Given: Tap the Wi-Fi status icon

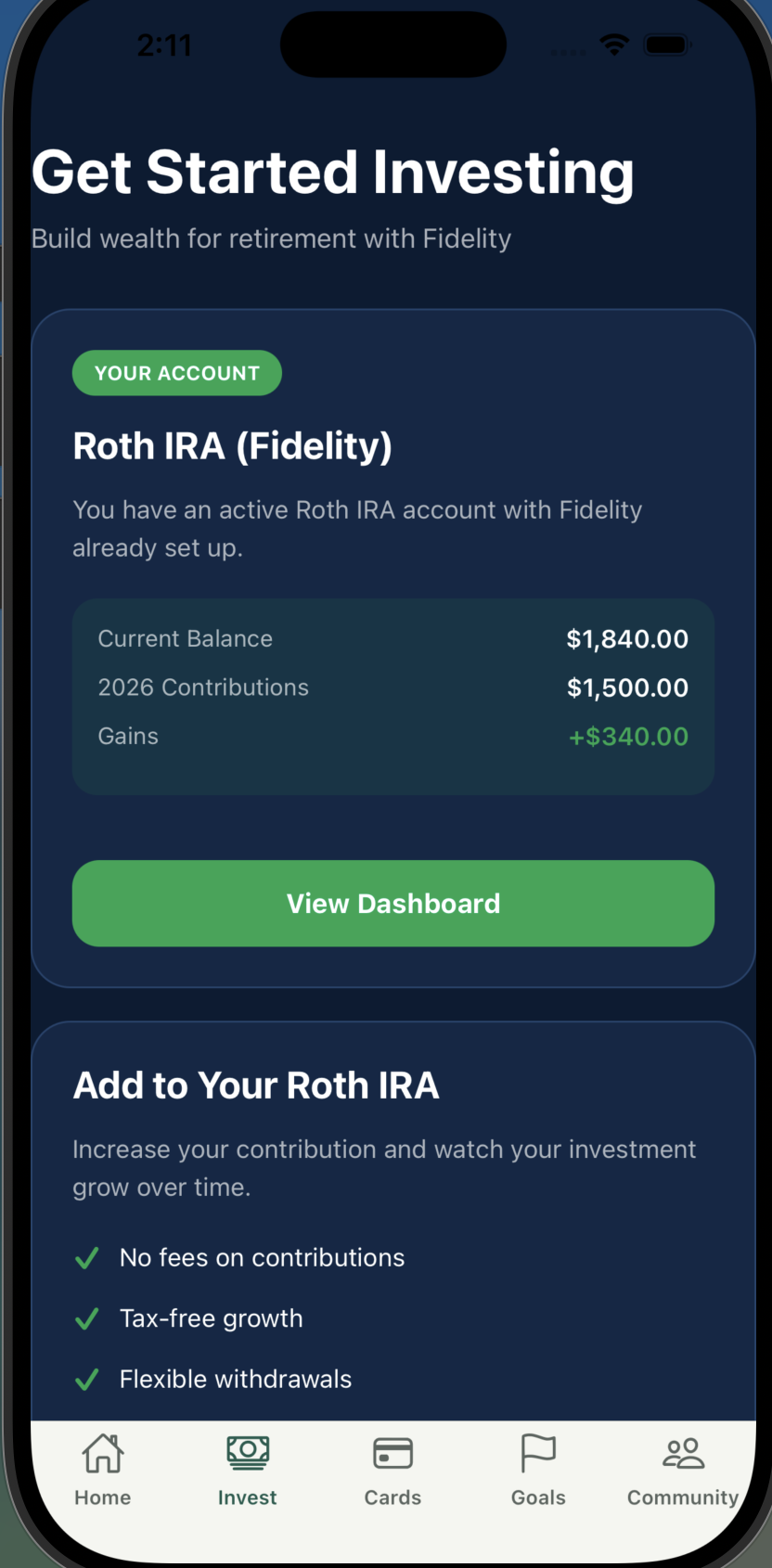Looking at the screenshot, I should pyautogui.click(x=614, y=44).
